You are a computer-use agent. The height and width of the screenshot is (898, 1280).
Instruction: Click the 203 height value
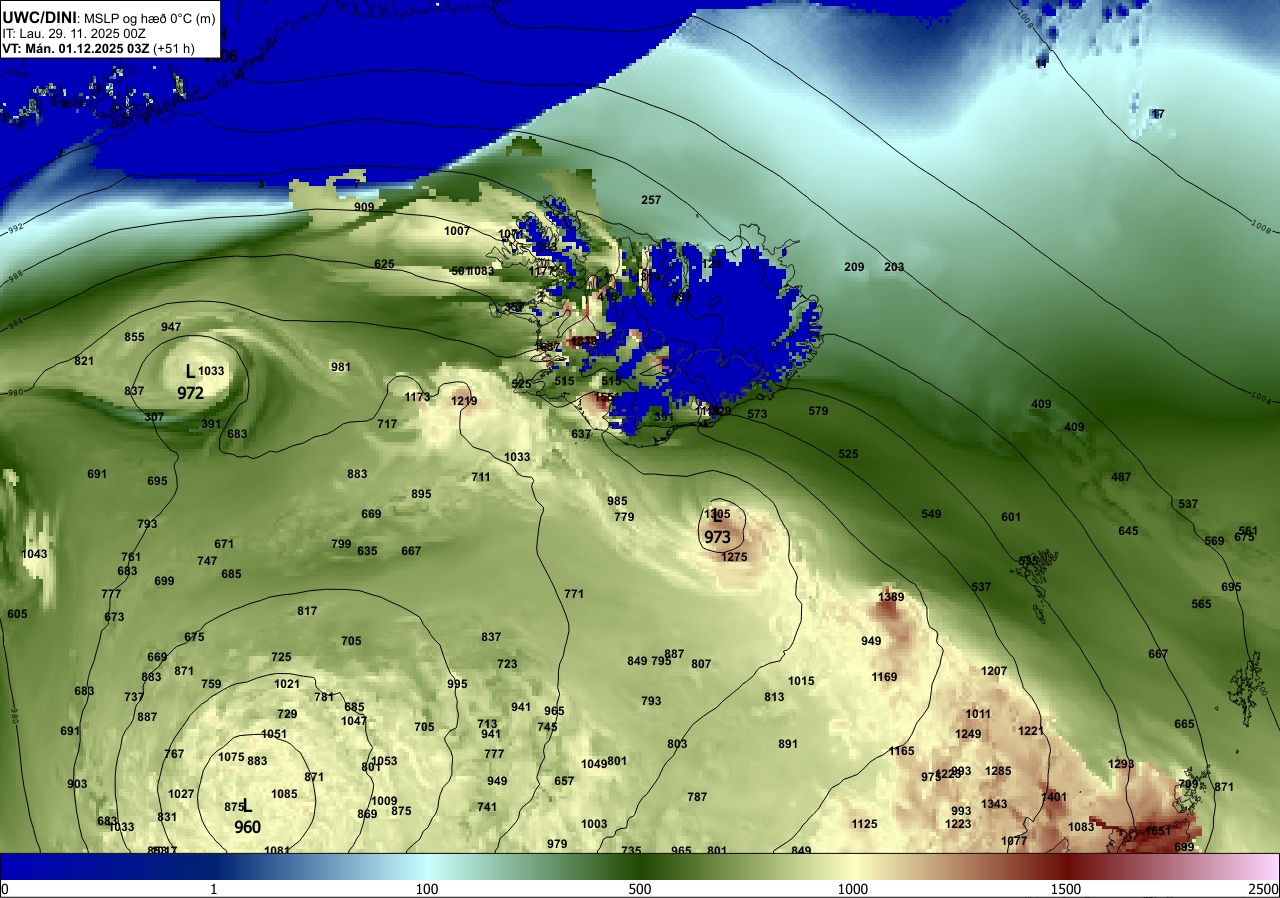tap(894, 267)
